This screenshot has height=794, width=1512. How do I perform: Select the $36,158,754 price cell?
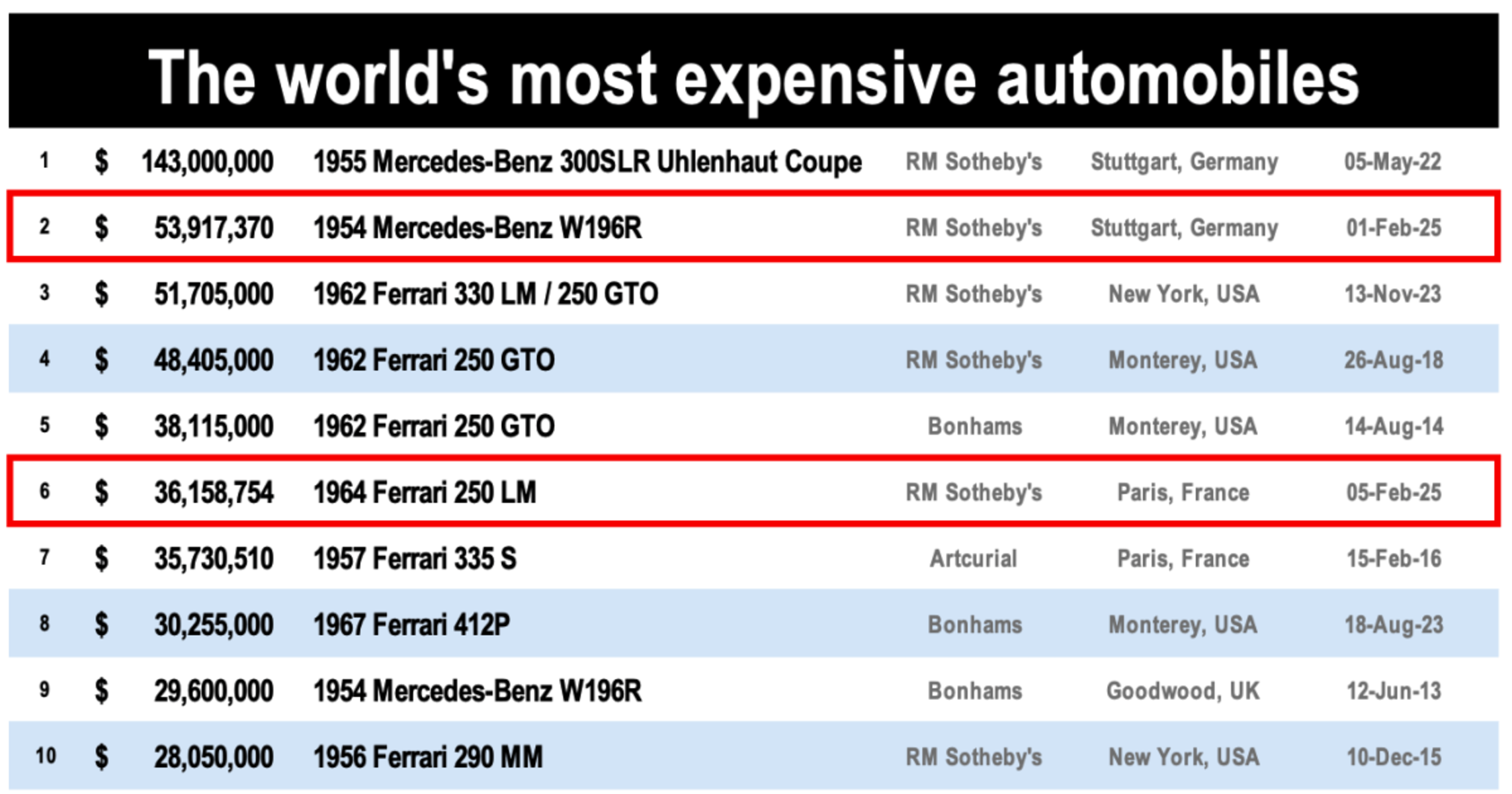click(213, 493)
